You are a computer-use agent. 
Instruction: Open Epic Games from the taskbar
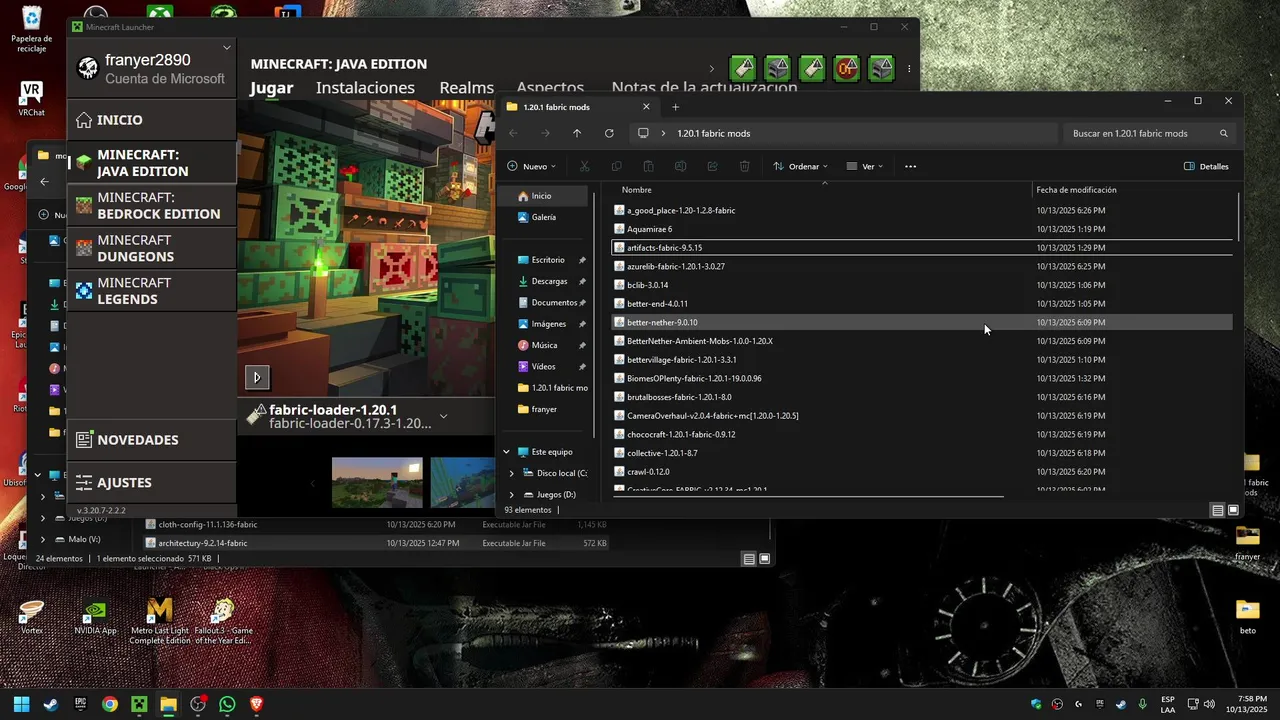coord(80,704)
